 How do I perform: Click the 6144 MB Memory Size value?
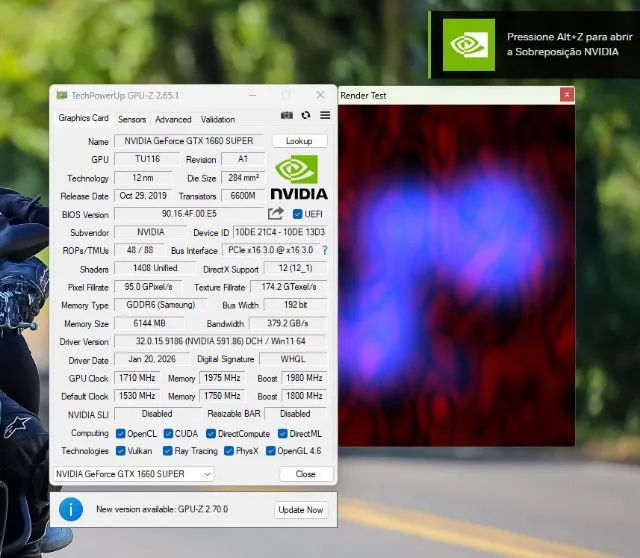(x=149, y=323)
